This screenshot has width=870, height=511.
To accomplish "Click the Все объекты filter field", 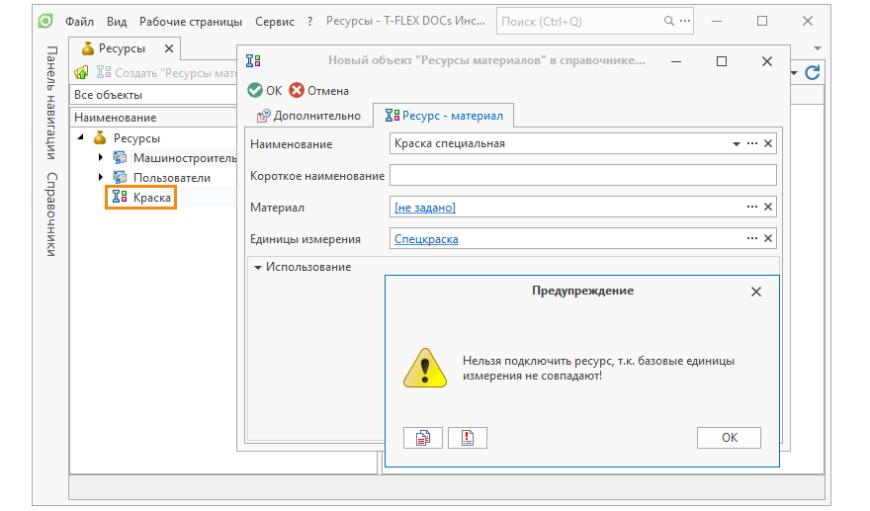I will pyautogui.click(x=154, y=95).
